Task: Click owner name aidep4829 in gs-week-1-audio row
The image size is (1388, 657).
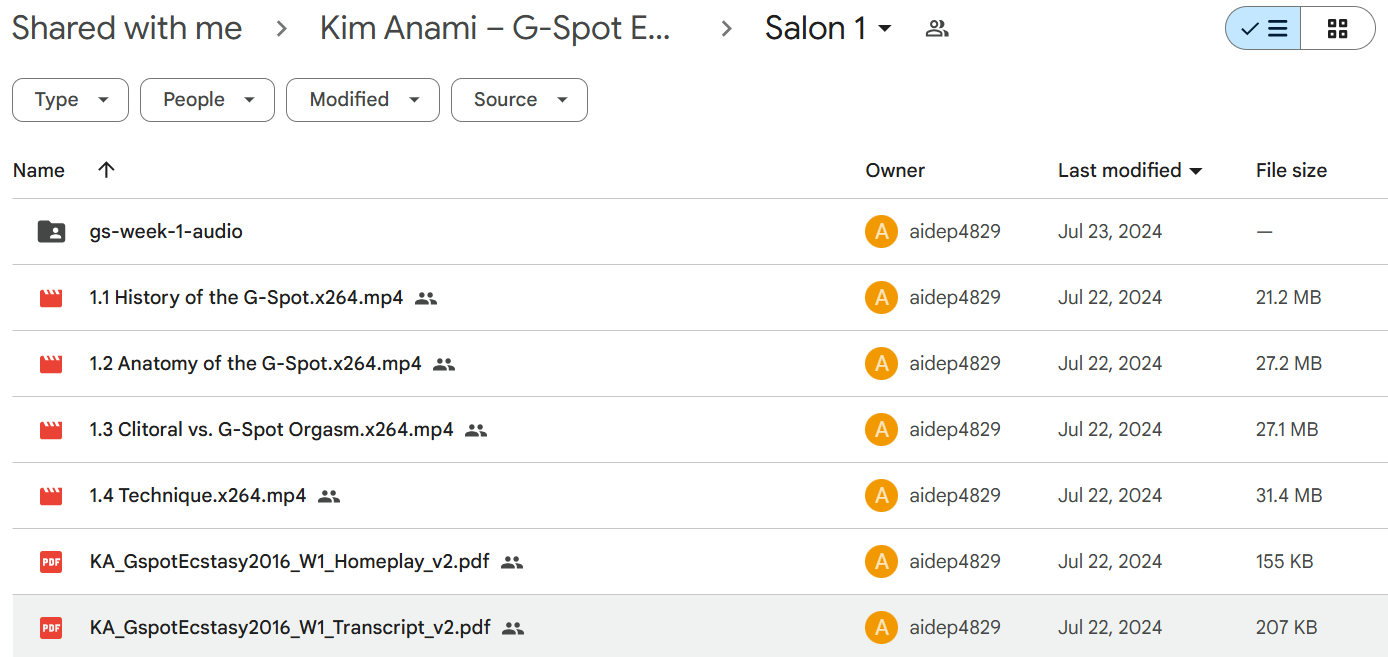Action: coord(955,231)
